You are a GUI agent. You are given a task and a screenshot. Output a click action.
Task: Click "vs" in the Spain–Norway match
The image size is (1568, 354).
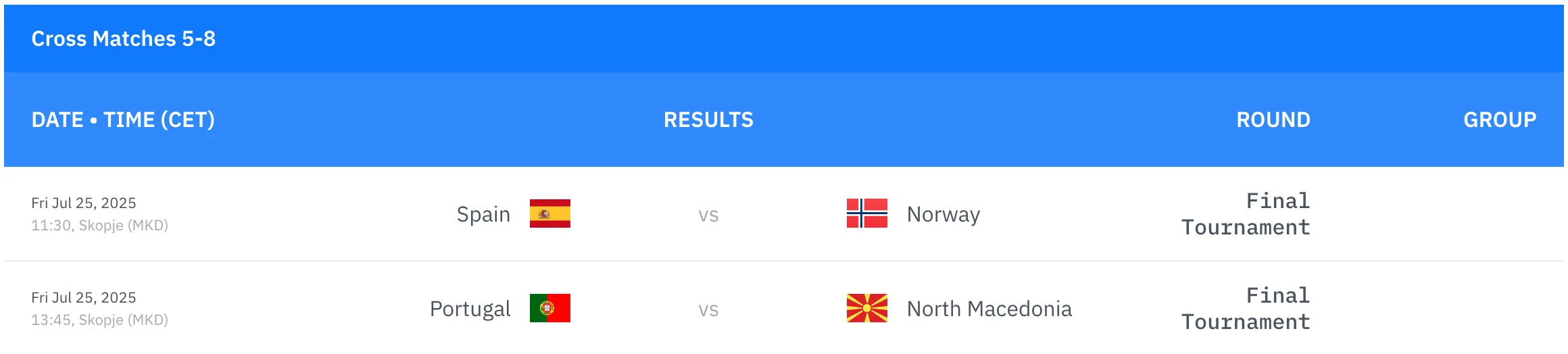(708, 215)
